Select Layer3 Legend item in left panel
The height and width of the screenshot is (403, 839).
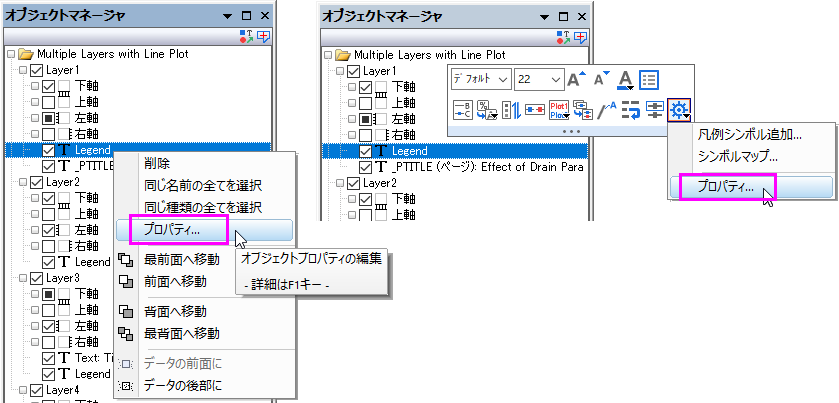pyautogui.click(x=92, y=374)
